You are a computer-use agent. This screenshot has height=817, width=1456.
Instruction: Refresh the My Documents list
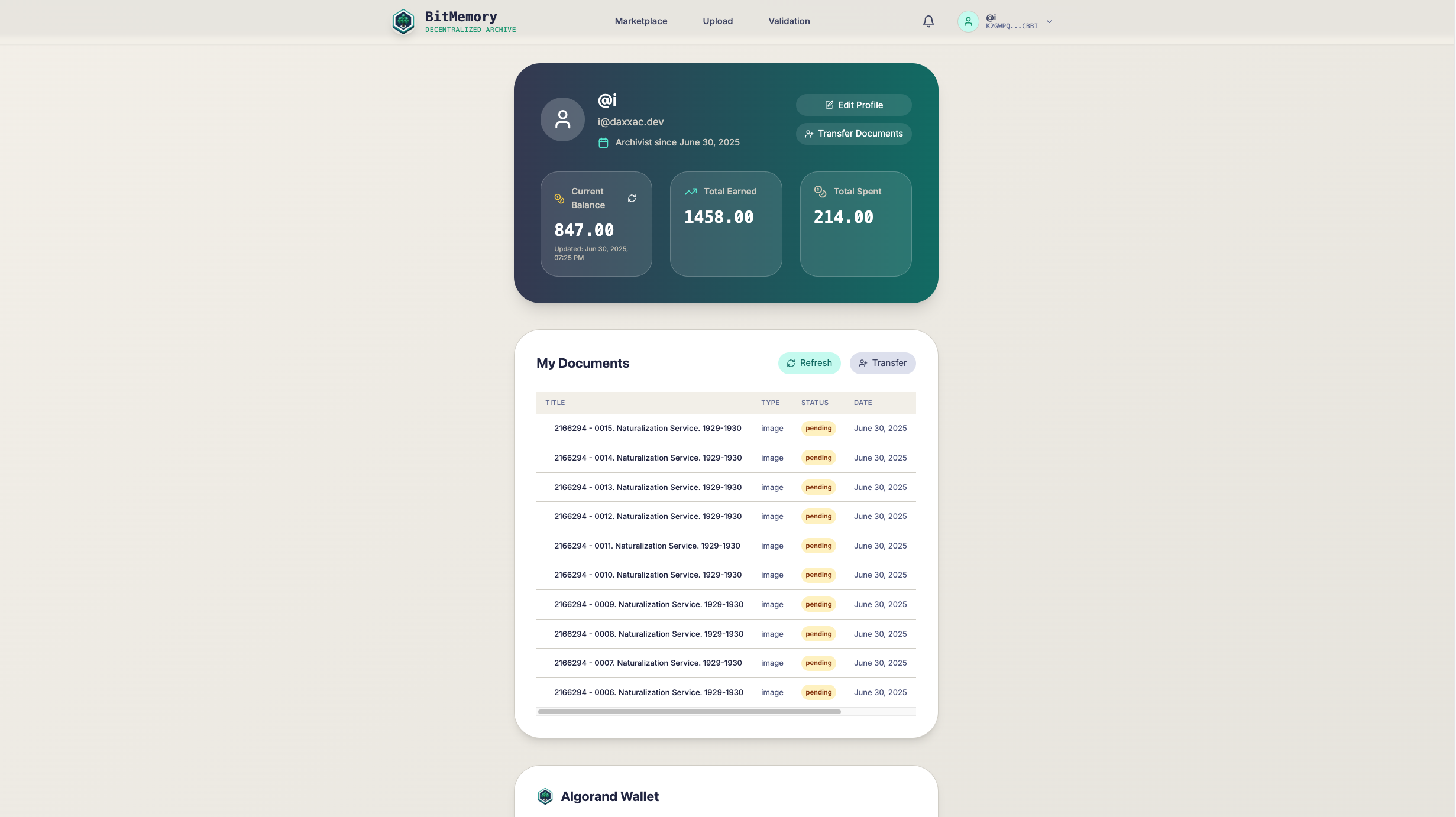coord(808,363)
